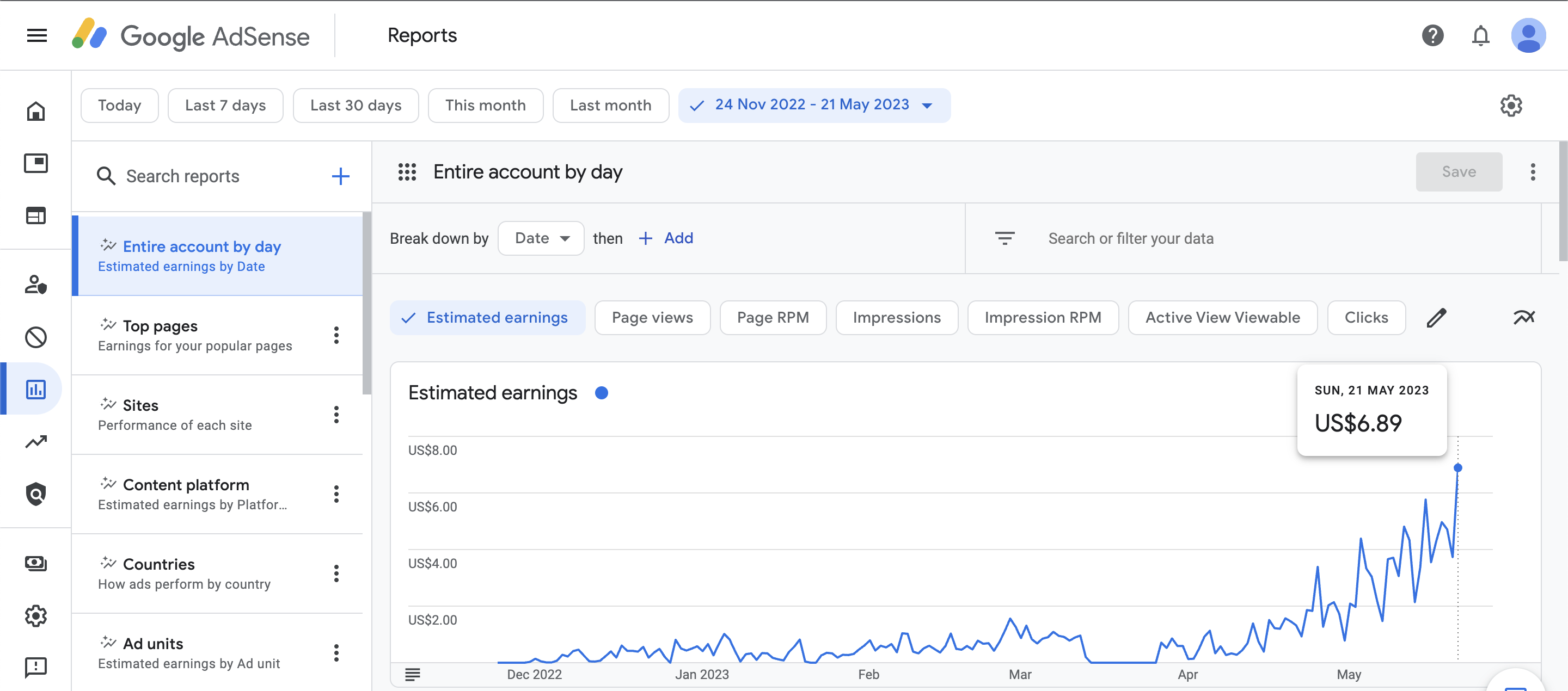Enable the Active View Viewable chip
Screen dimensions: 1568x691
tap(1222, 318)
